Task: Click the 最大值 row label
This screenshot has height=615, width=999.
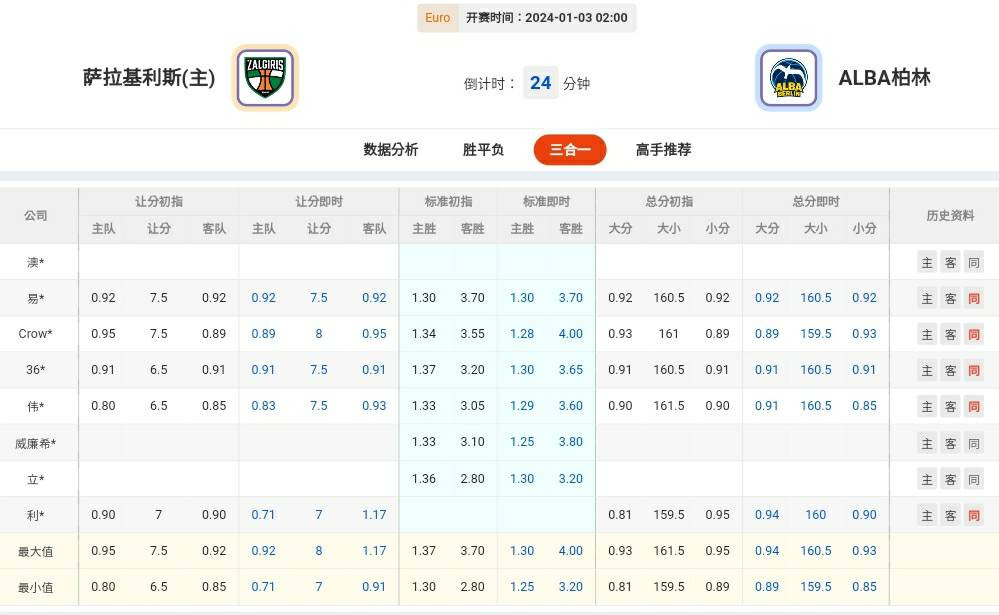Action: 36,551
